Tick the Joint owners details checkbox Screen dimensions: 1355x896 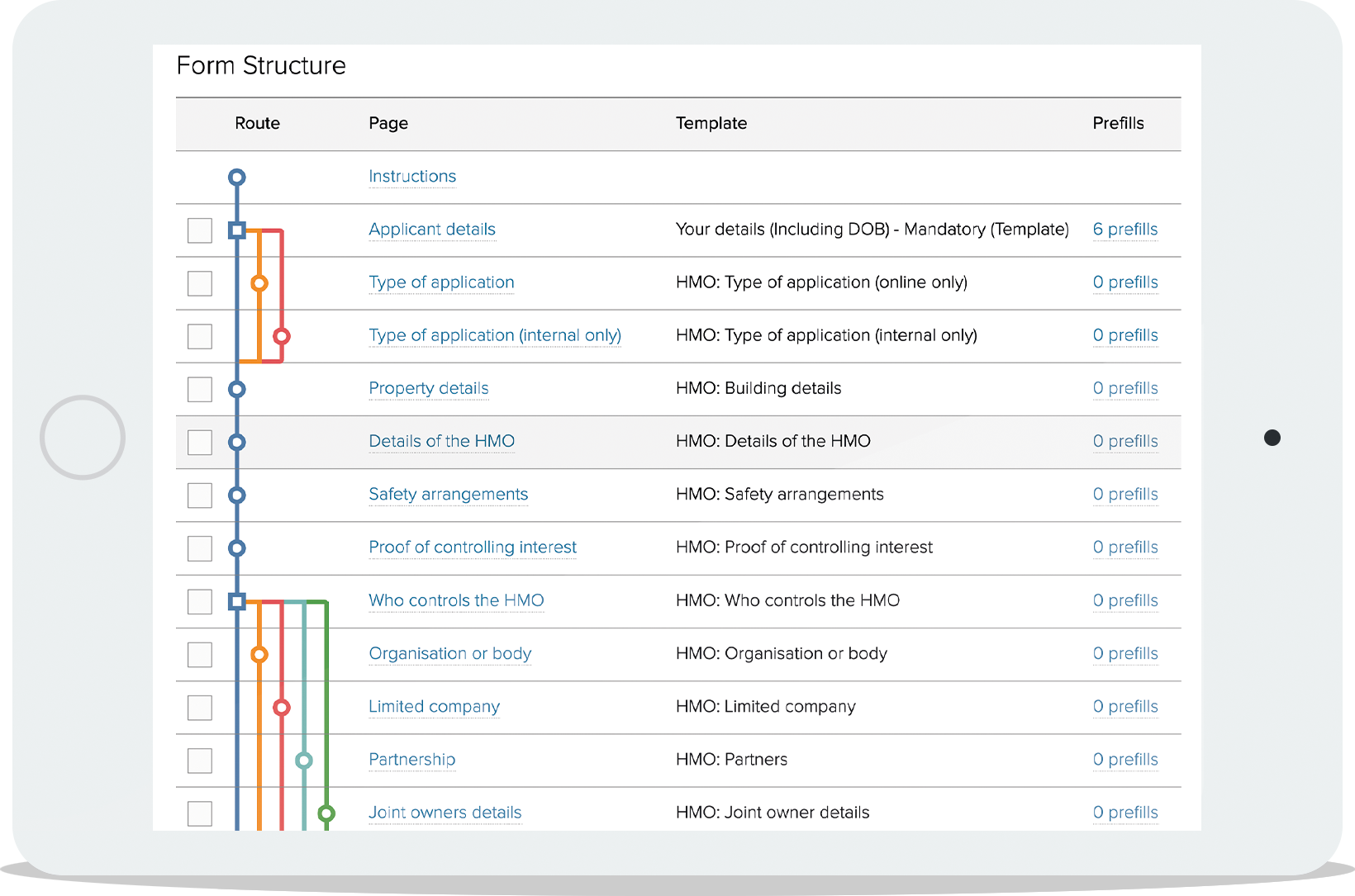[x=200, y=813]
